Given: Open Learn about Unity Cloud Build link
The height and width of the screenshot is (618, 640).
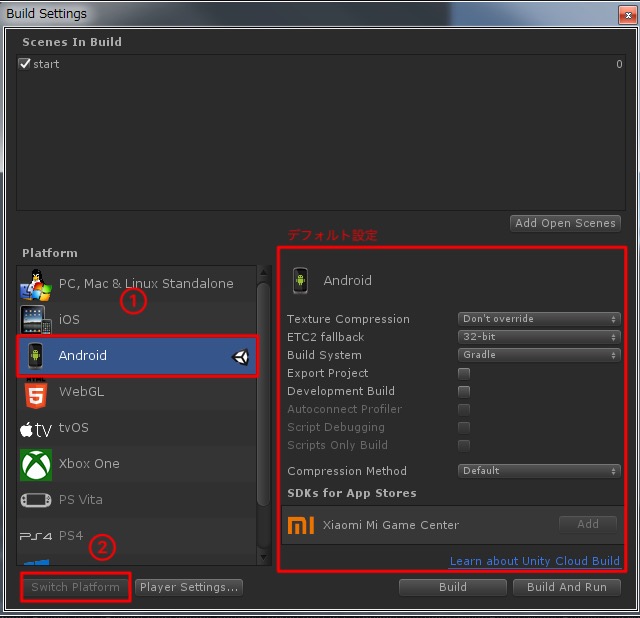Looking at the screenshot, I should tap(535, 561).
